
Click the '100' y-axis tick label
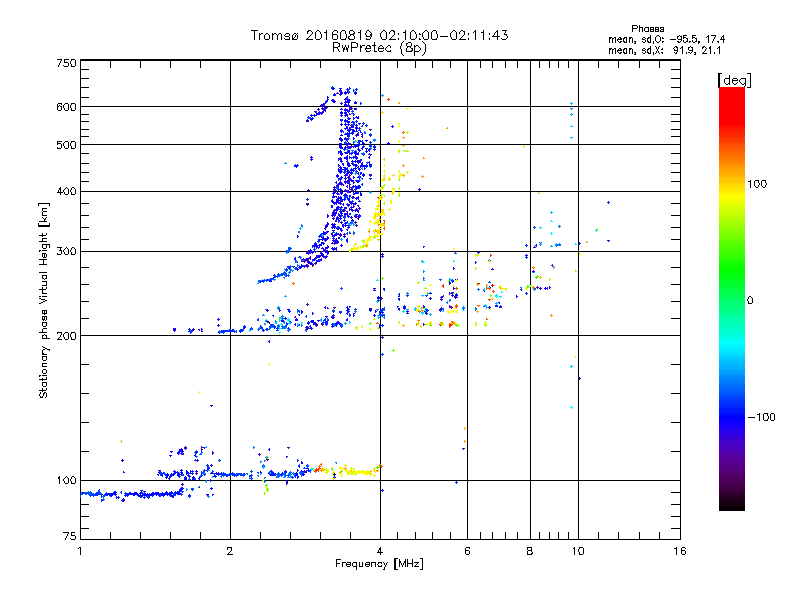(x=66, y=480)
